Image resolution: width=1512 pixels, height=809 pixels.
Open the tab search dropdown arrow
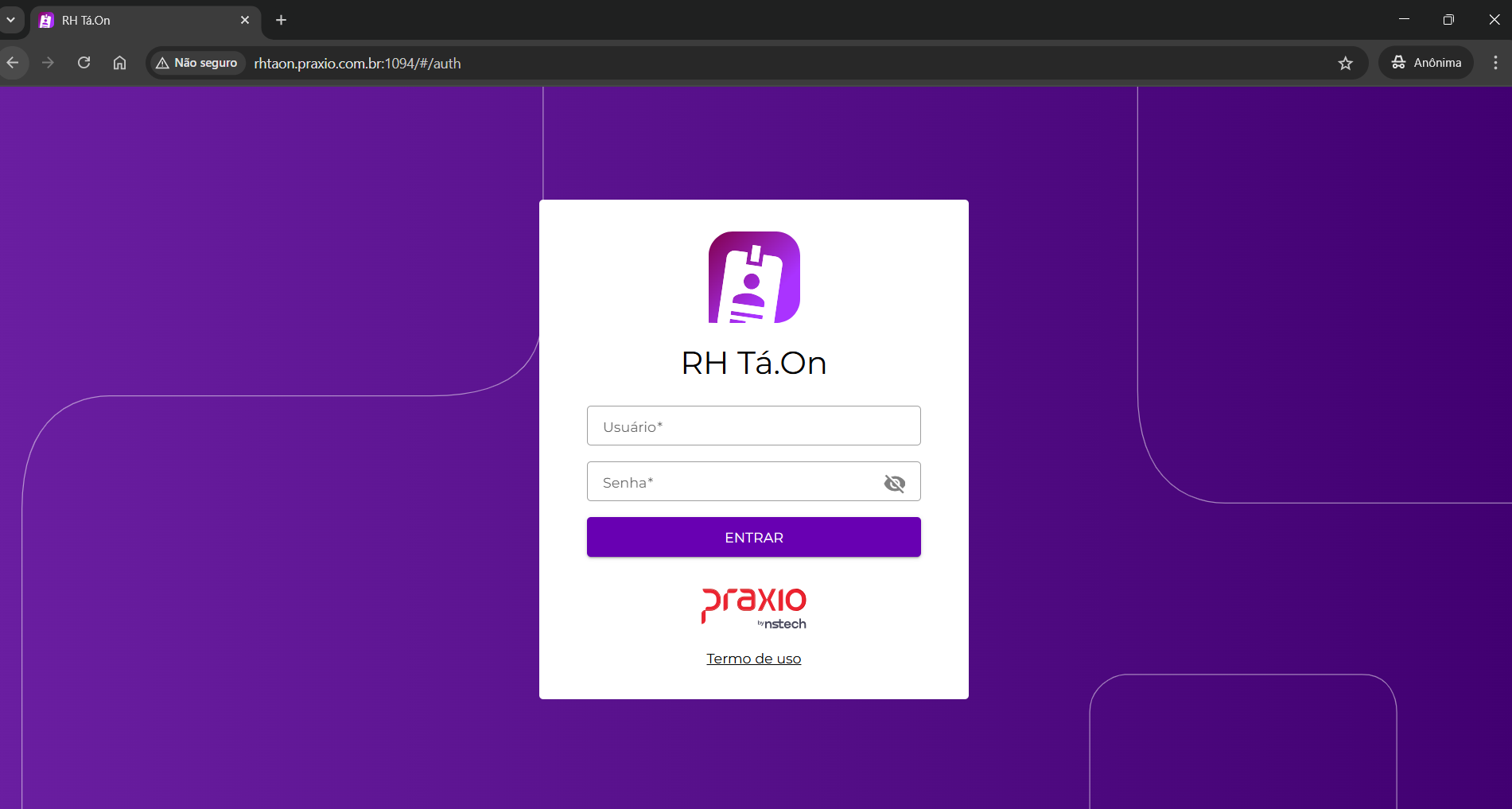pyautogui.click(x=10, y=20)
